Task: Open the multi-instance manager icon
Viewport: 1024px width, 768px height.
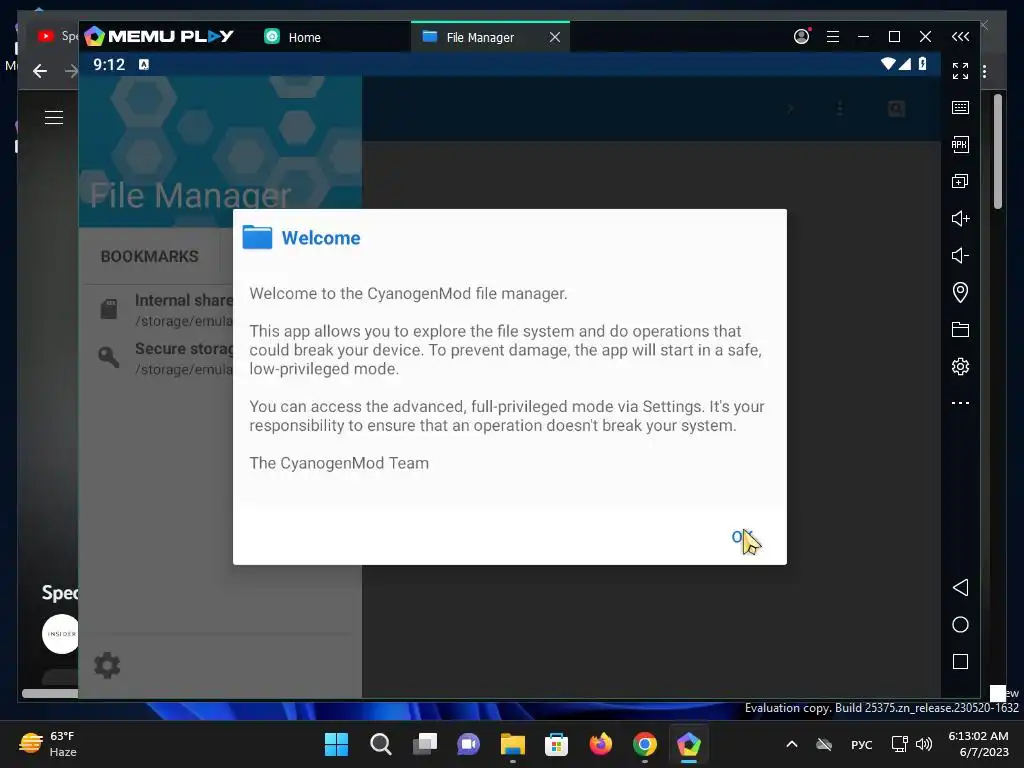Action: [960, 181]
